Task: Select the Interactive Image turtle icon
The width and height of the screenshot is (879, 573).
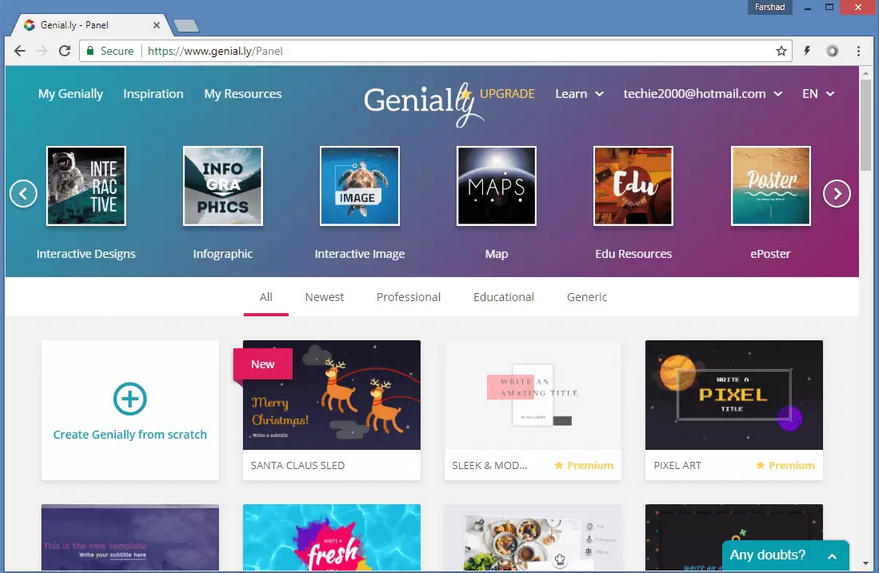Action: [x=359, y=186]
